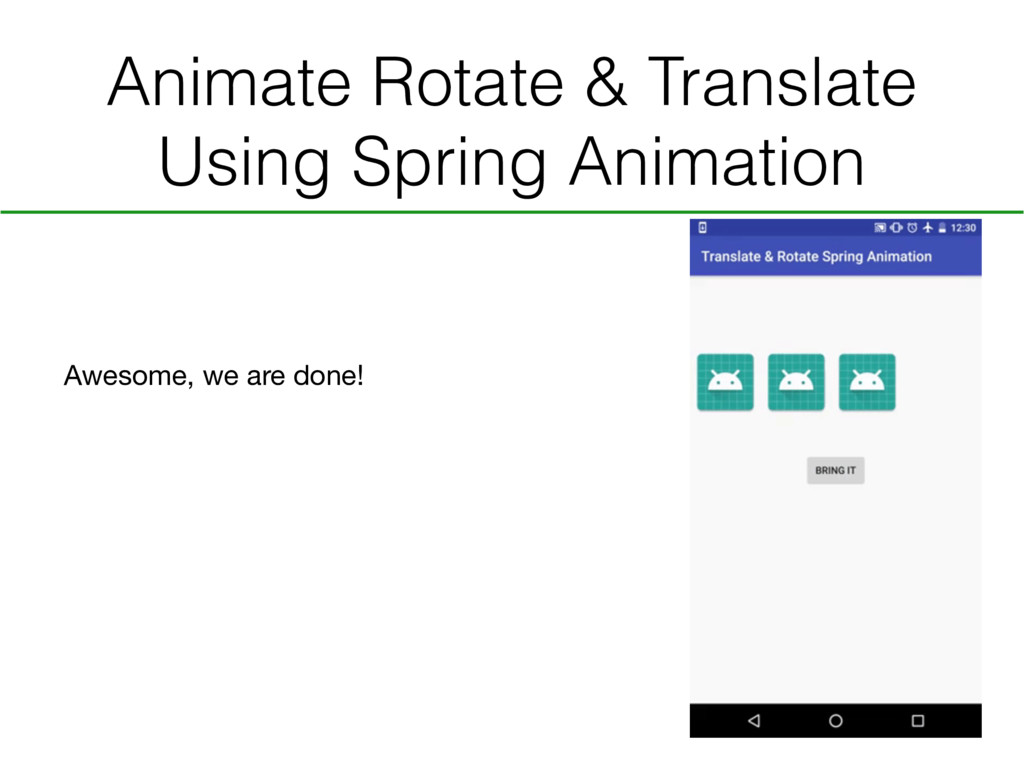
Task: Tap the cast screen status icon
Action: (880, 227)
